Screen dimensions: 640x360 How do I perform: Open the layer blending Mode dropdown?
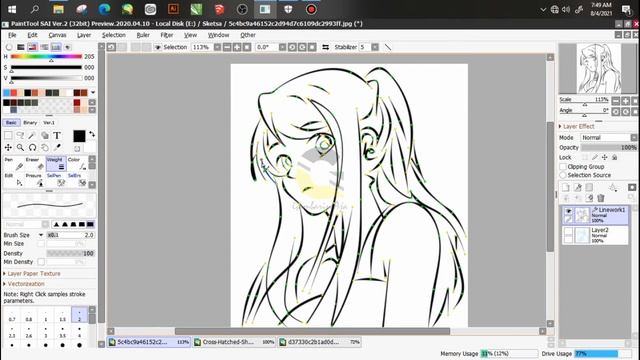tap(608, 138)
